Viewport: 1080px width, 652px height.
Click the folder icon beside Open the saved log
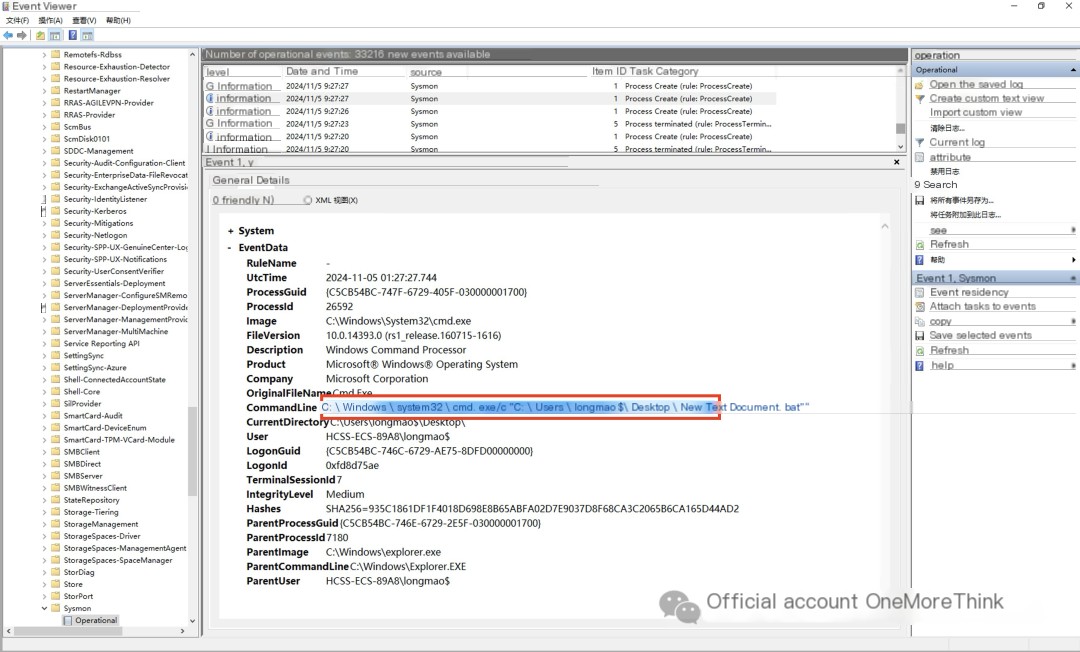click(920, 85)
